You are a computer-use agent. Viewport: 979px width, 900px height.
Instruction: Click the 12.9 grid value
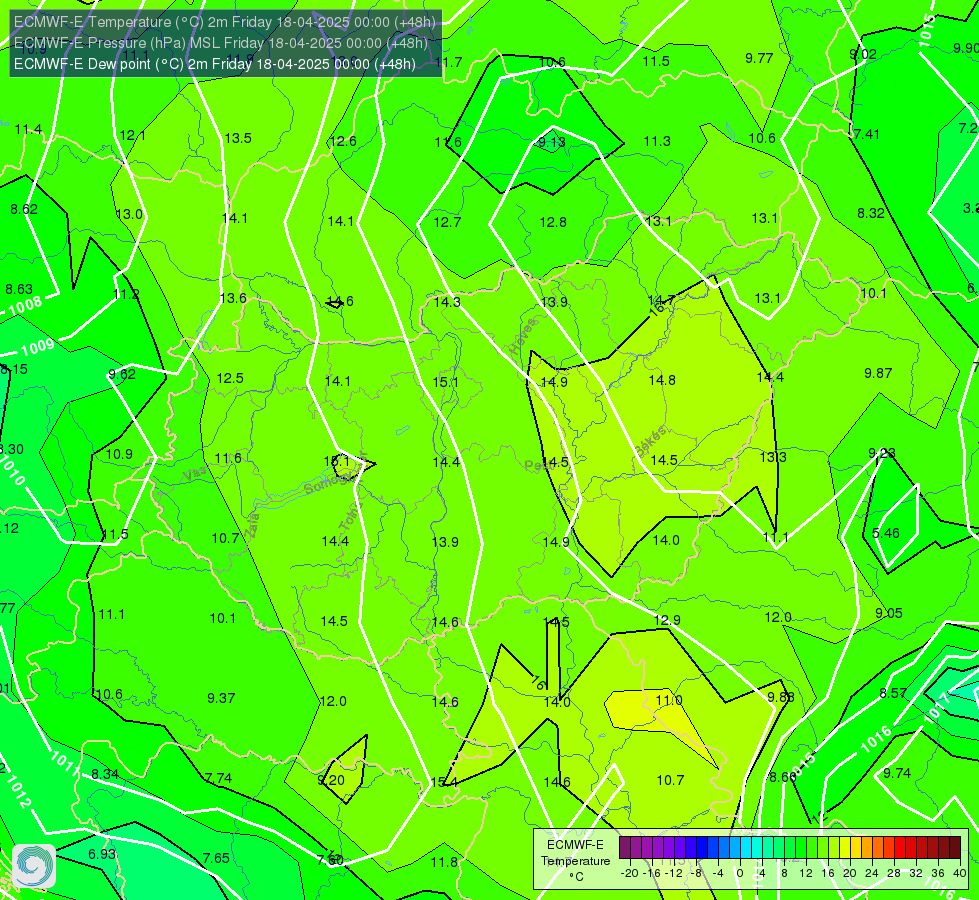click(667, 620)
